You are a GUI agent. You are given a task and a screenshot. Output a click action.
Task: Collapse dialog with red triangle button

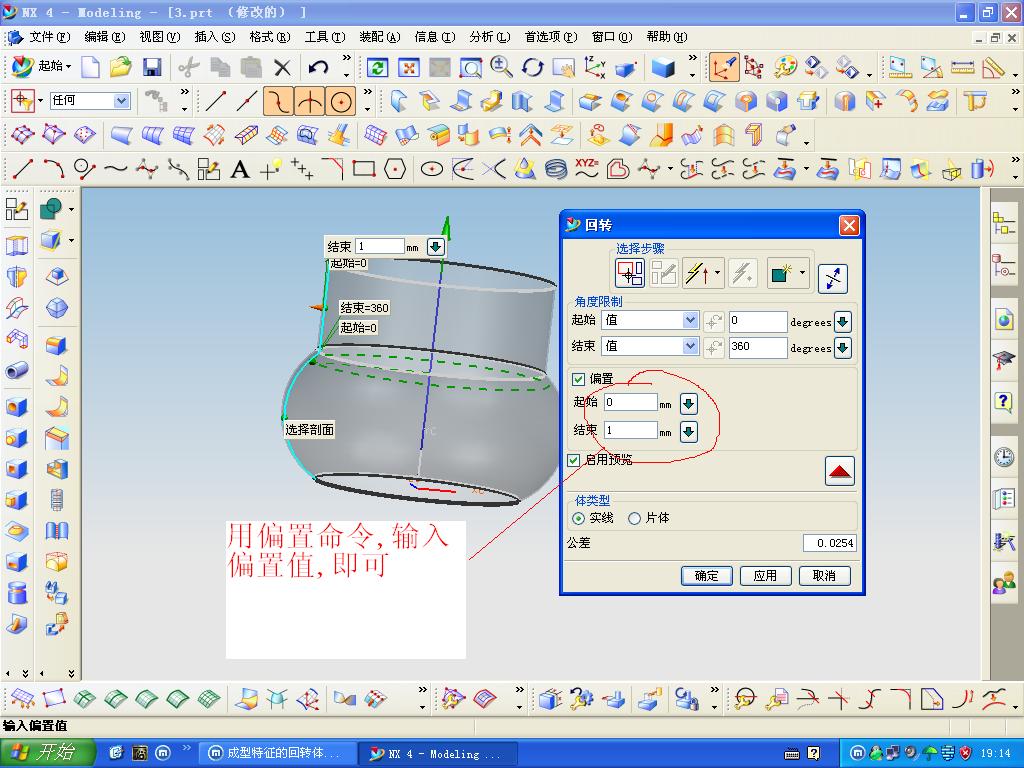click(839, 471)
